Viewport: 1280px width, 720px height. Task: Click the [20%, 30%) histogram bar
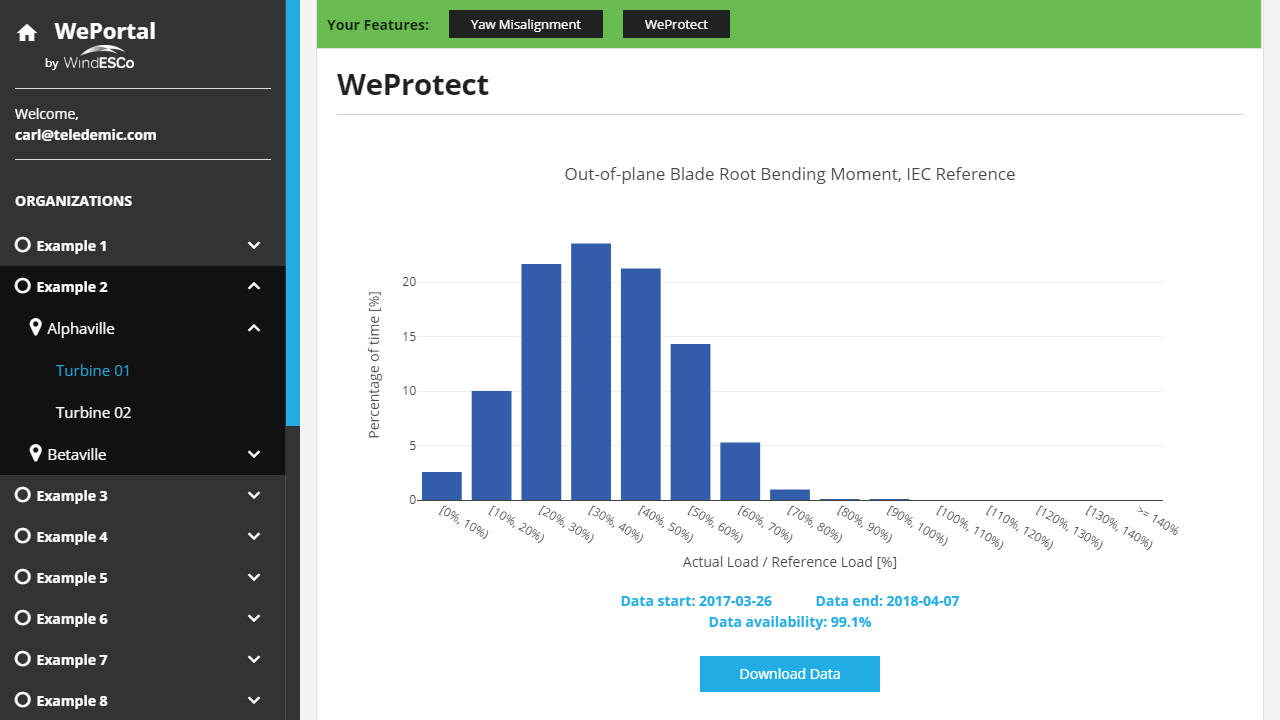pos(541,382)
